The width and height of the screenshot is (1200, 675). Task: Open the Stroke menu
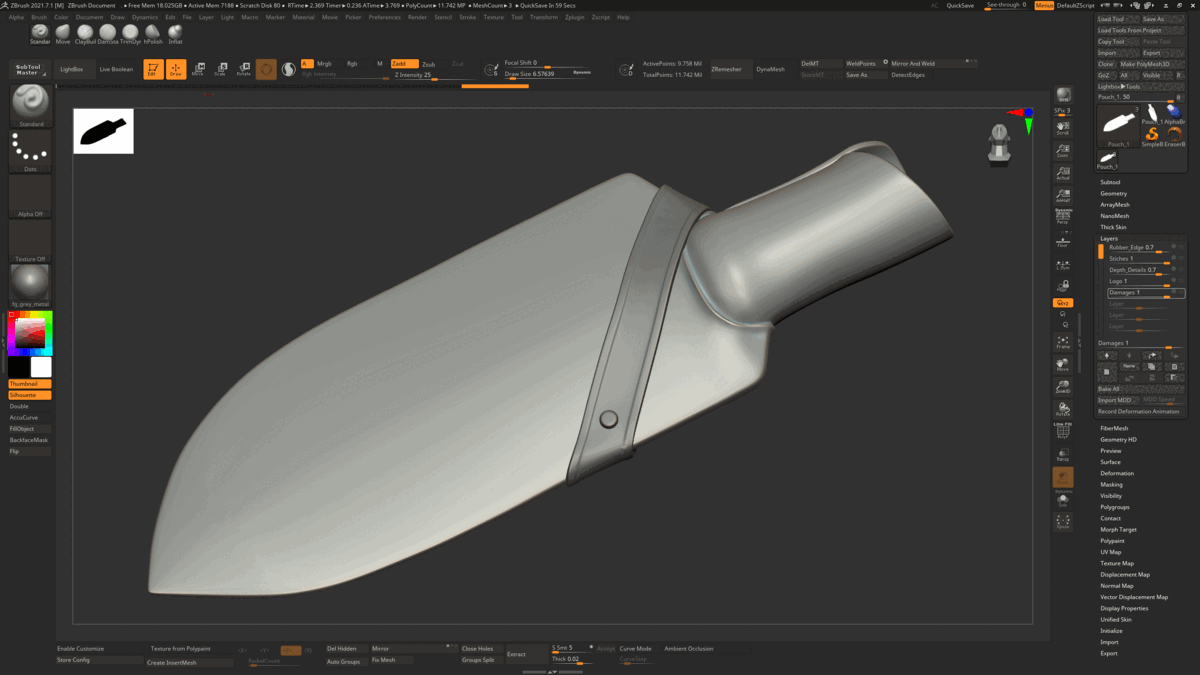pos(468,17)
